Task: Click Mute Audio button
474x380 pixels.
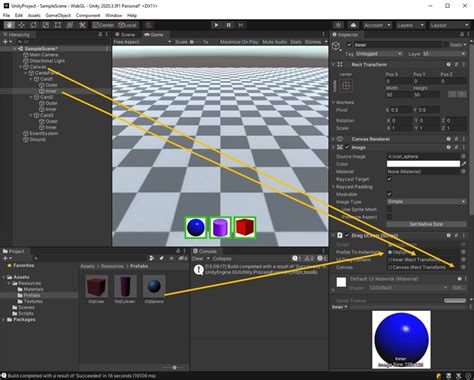Action: point(275,42)
